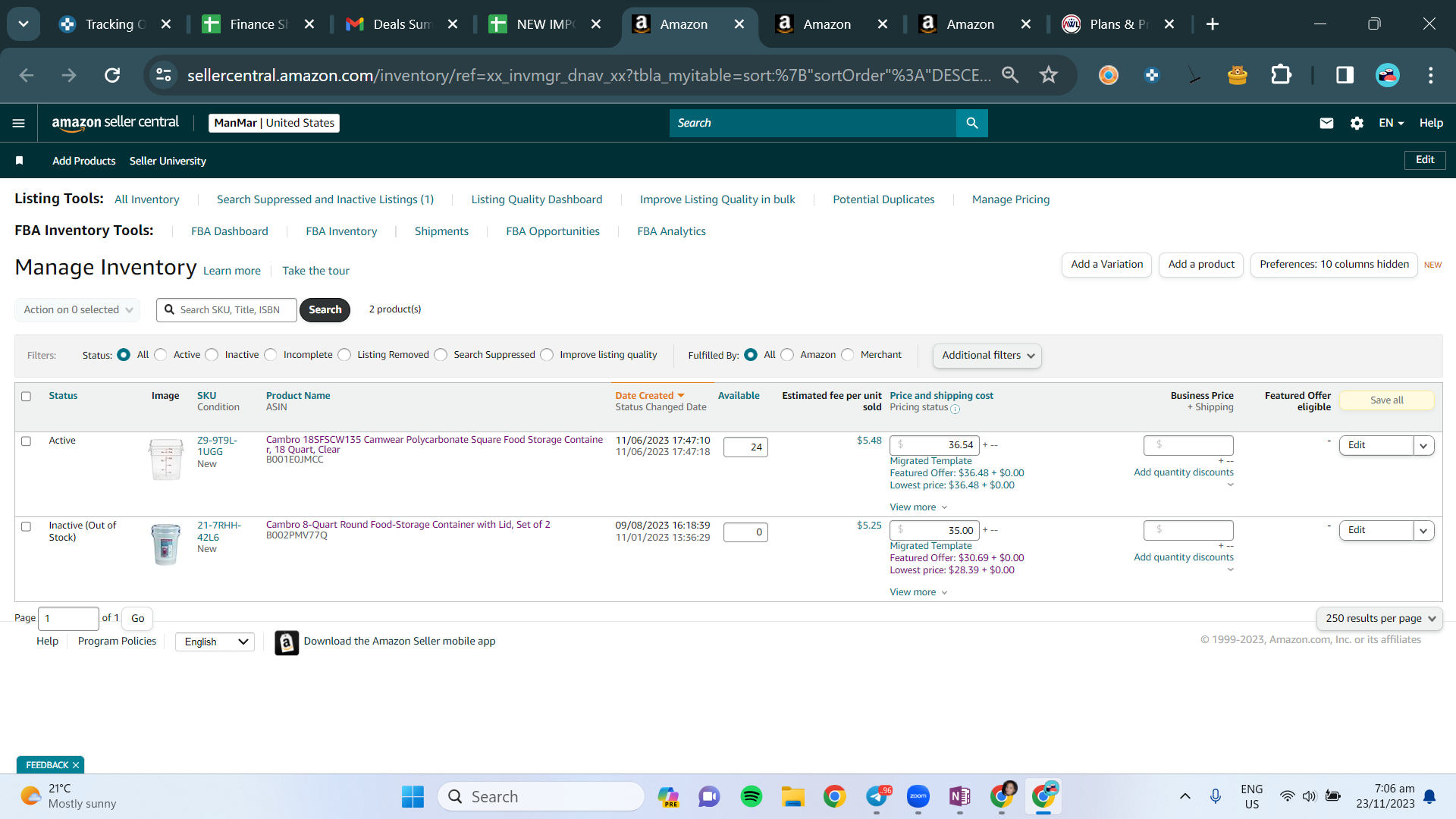Open OneNote from the taskbar

(x=960, y=797)
